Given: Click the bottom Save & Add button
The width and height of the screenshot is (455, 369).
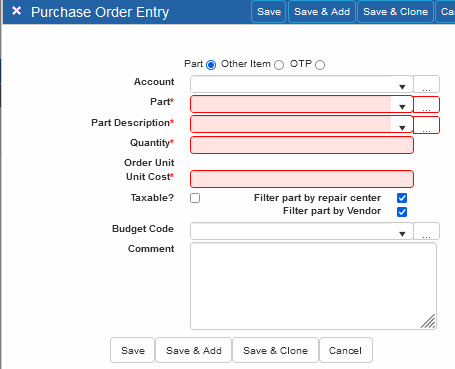Looking at the screenshot, I should [x=194, y=350].
